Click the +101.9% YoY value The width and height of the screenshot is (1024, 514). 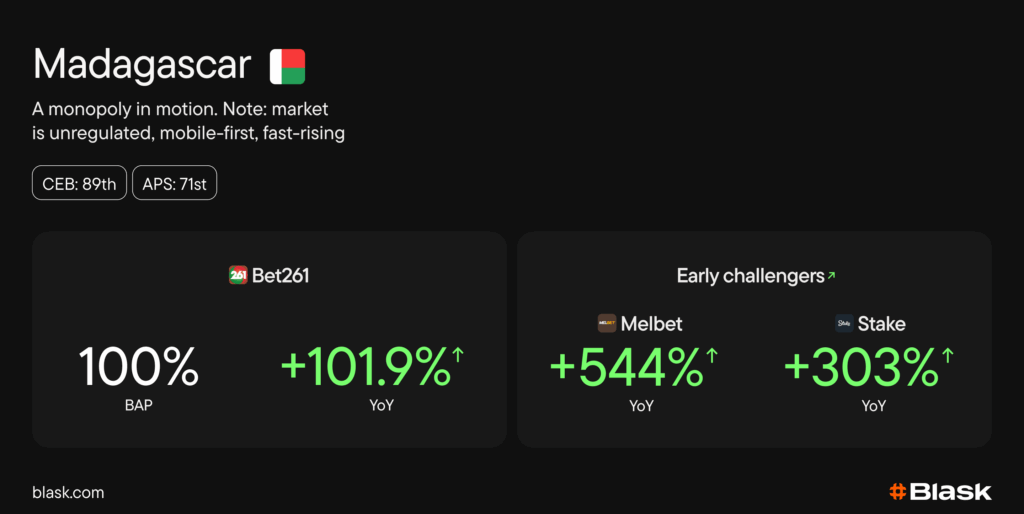pos(366,368)
